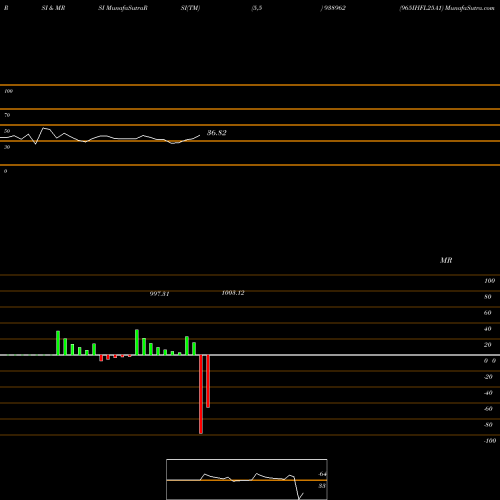This screenshot has width=500, height=500.
Task: Select the tallest red MR bar
Action: [201, 394]
